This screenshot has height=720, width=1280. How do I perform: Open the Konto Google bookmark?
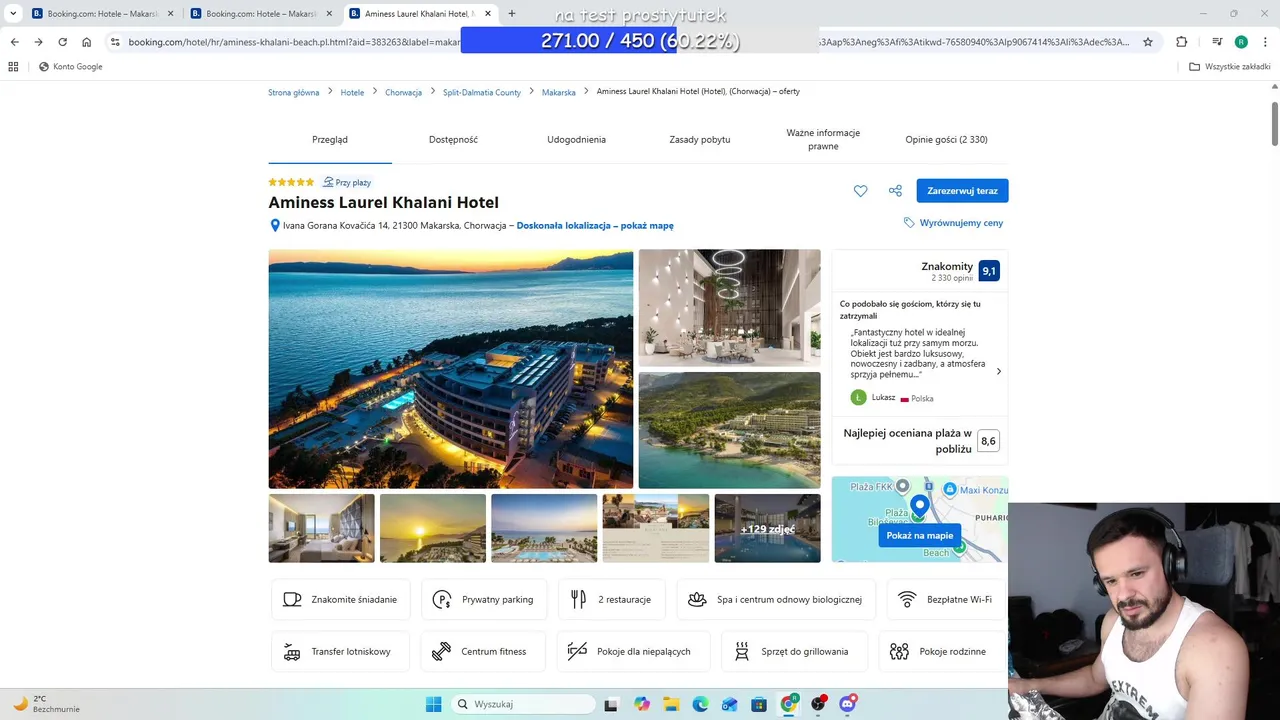tap(70, 67)
